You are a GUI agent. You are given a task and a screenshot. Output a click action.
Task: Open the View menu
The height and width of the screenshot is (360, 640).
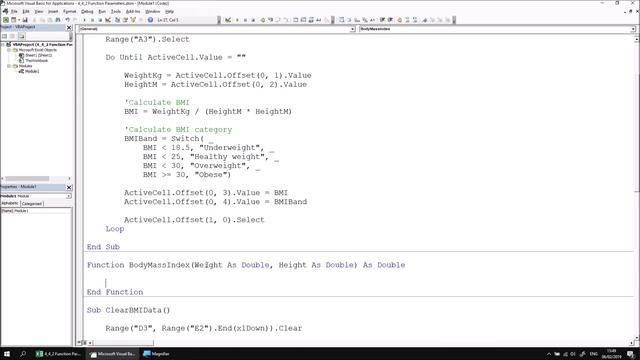pyautogui.click(x=38, y=11)
